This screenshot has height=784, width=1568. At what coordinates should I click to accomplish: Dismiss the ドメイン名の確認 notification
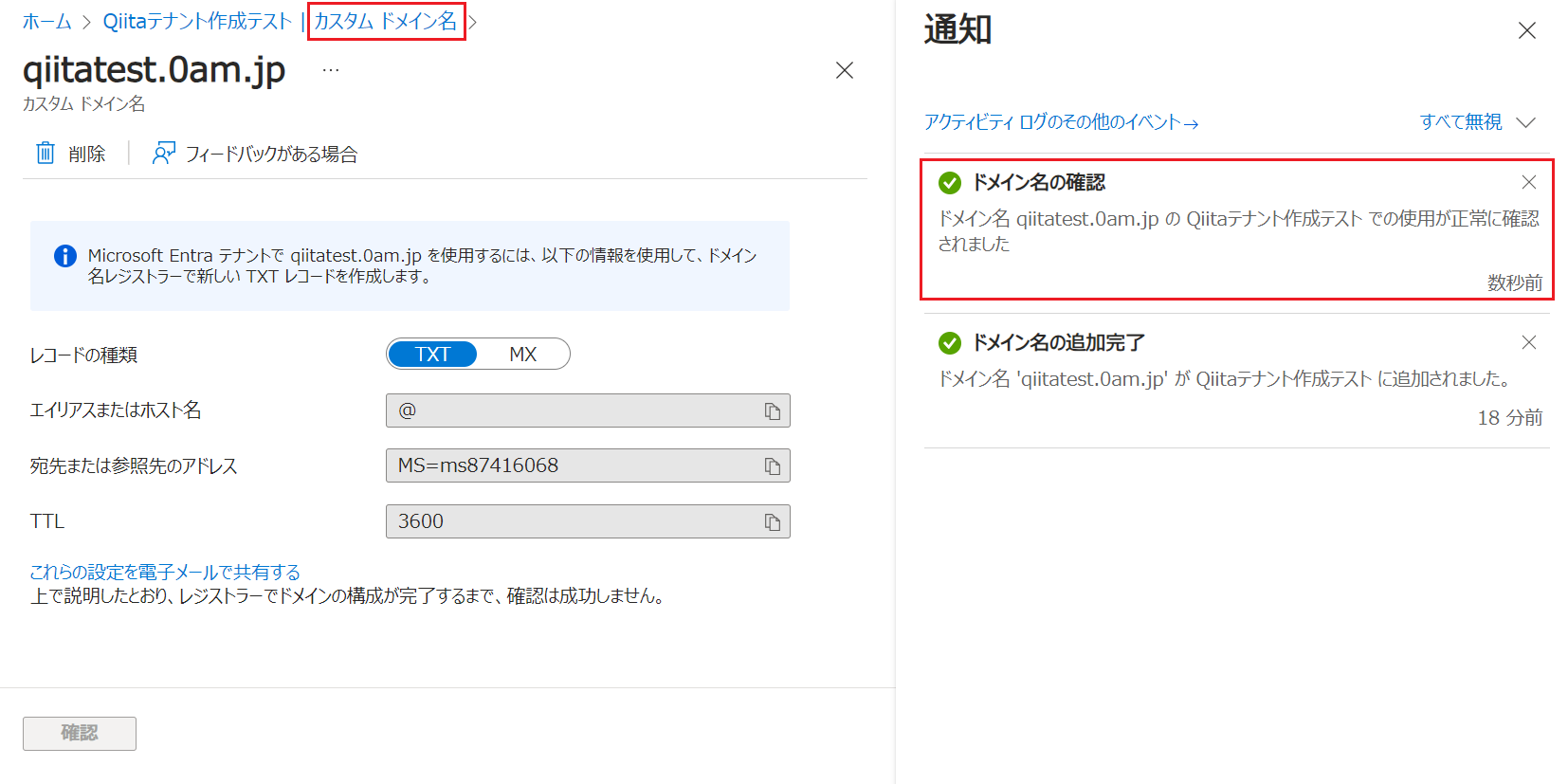point(1529,182)
